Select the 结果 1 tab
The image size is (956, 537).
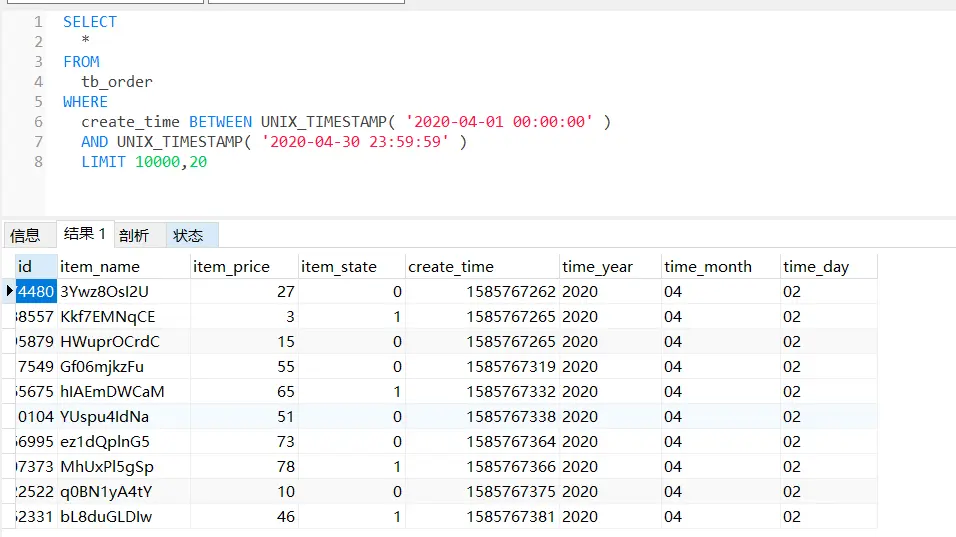[85, 234]
